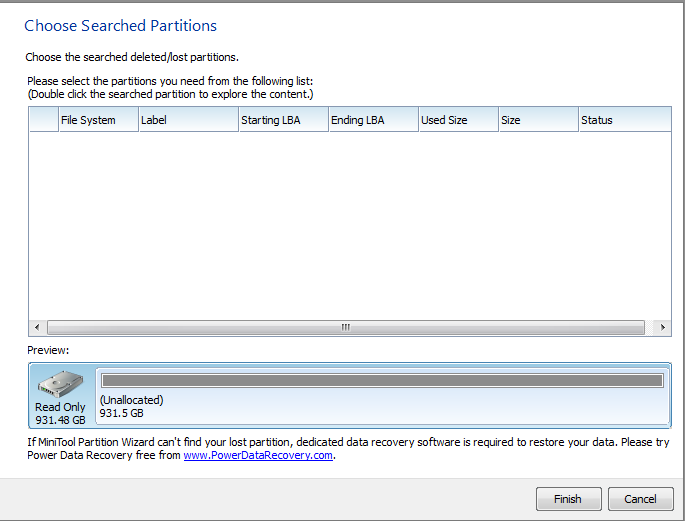This screenshot has width=686, height=521.
Task: Click the horizontal scrollbar thumb
Action: click(346, 327)
